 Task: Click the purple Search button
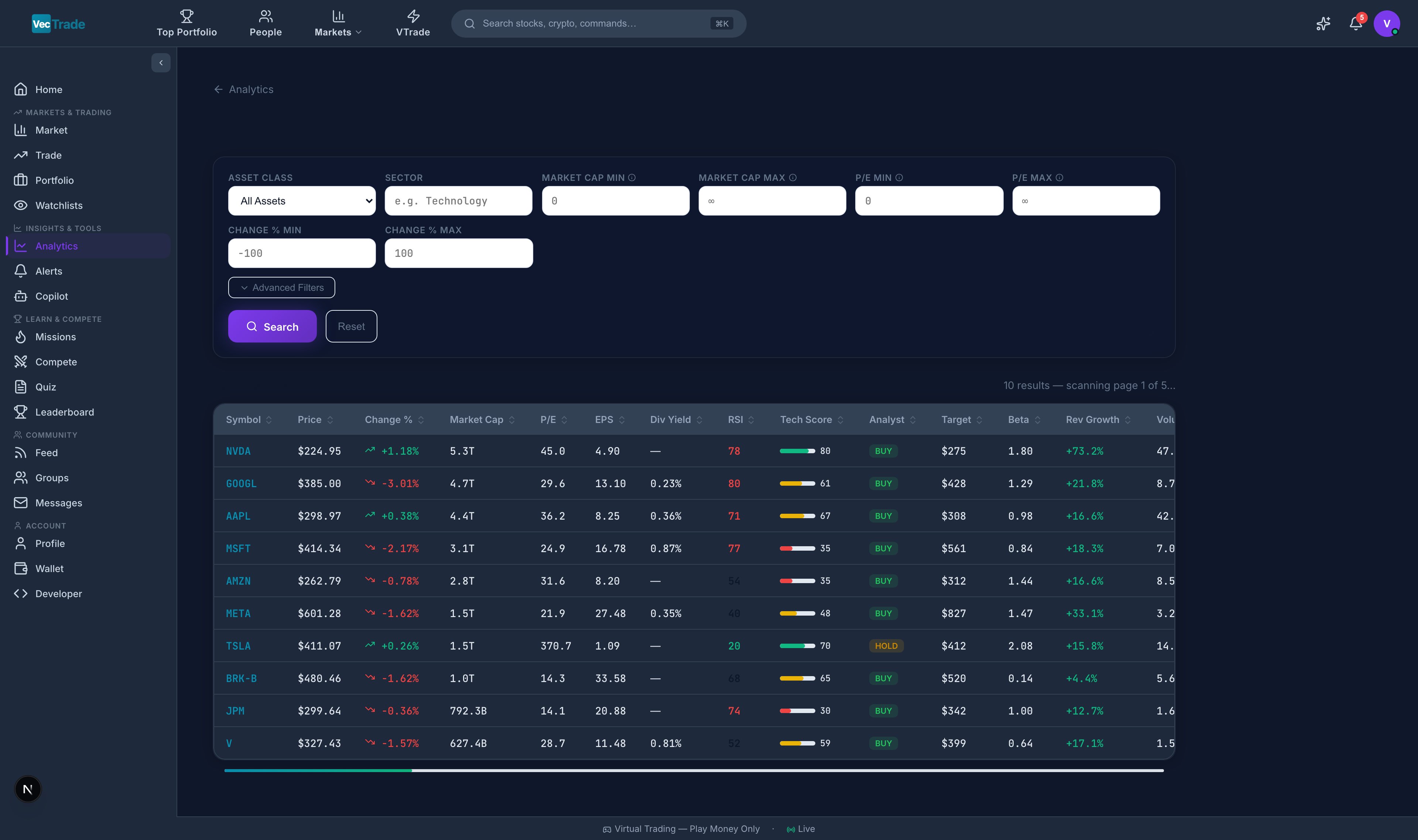point(273,327)
